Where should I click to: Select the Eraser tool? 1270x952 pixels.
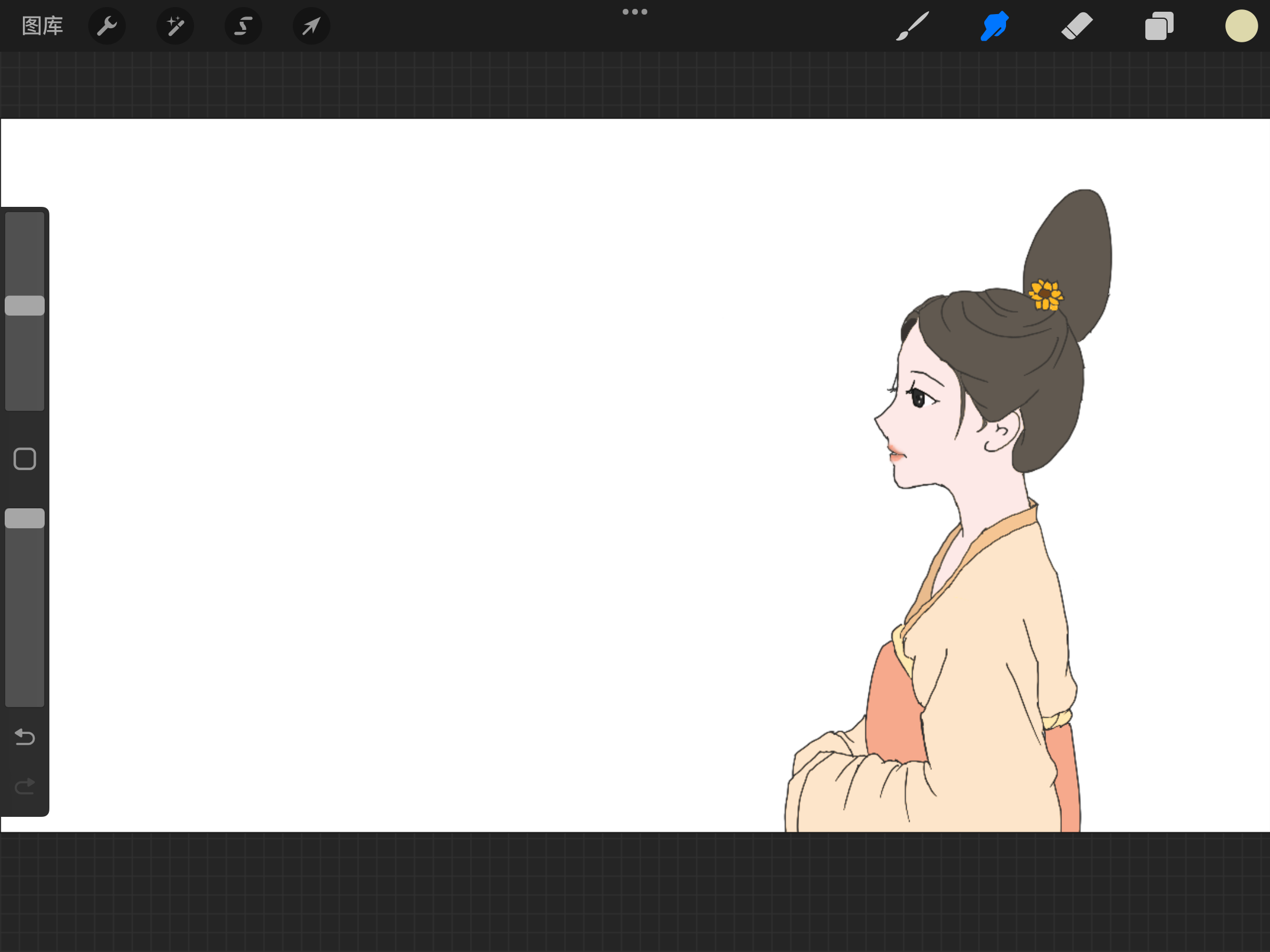(x=1077, y=26)
